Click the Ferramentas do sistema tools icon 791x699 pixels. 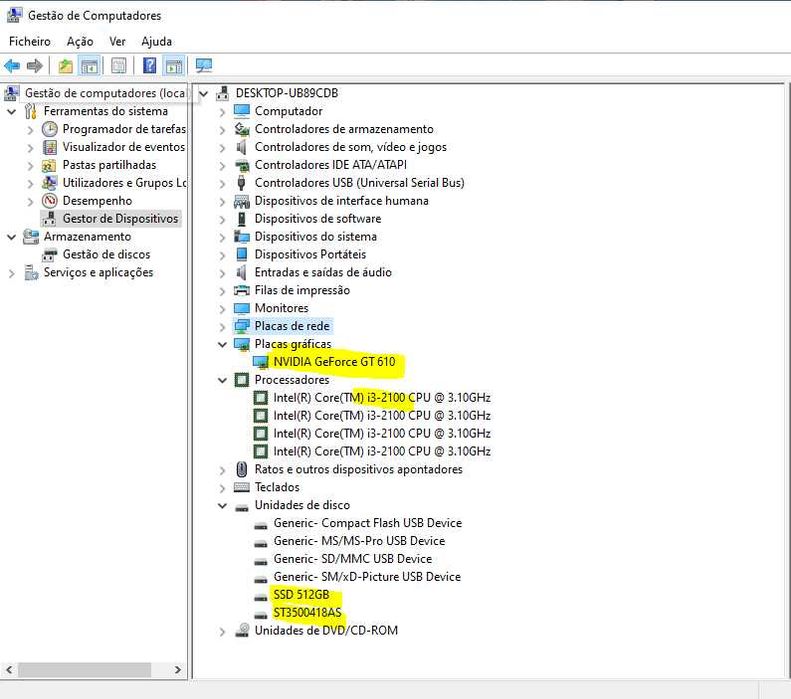tap(31, 111)
